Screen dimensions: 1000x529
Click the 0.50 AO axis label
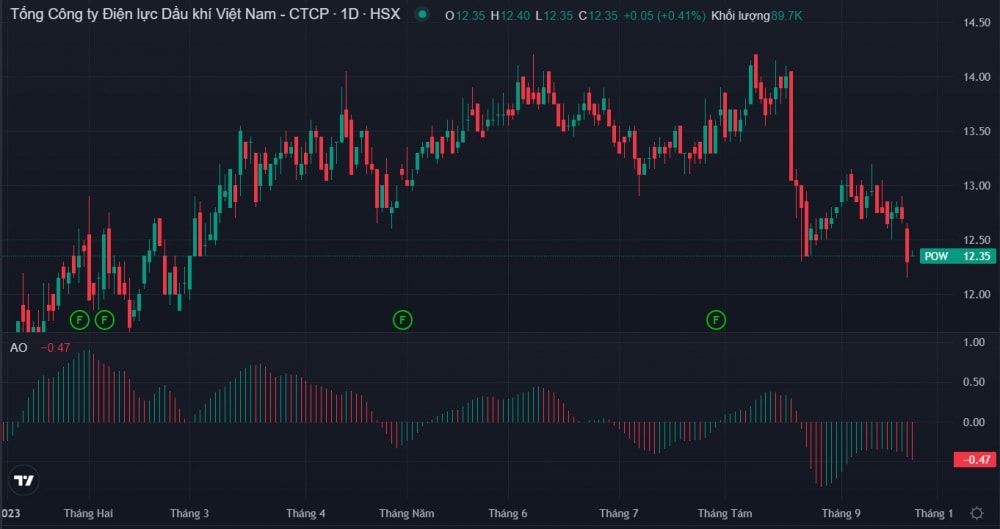(974, 382)
